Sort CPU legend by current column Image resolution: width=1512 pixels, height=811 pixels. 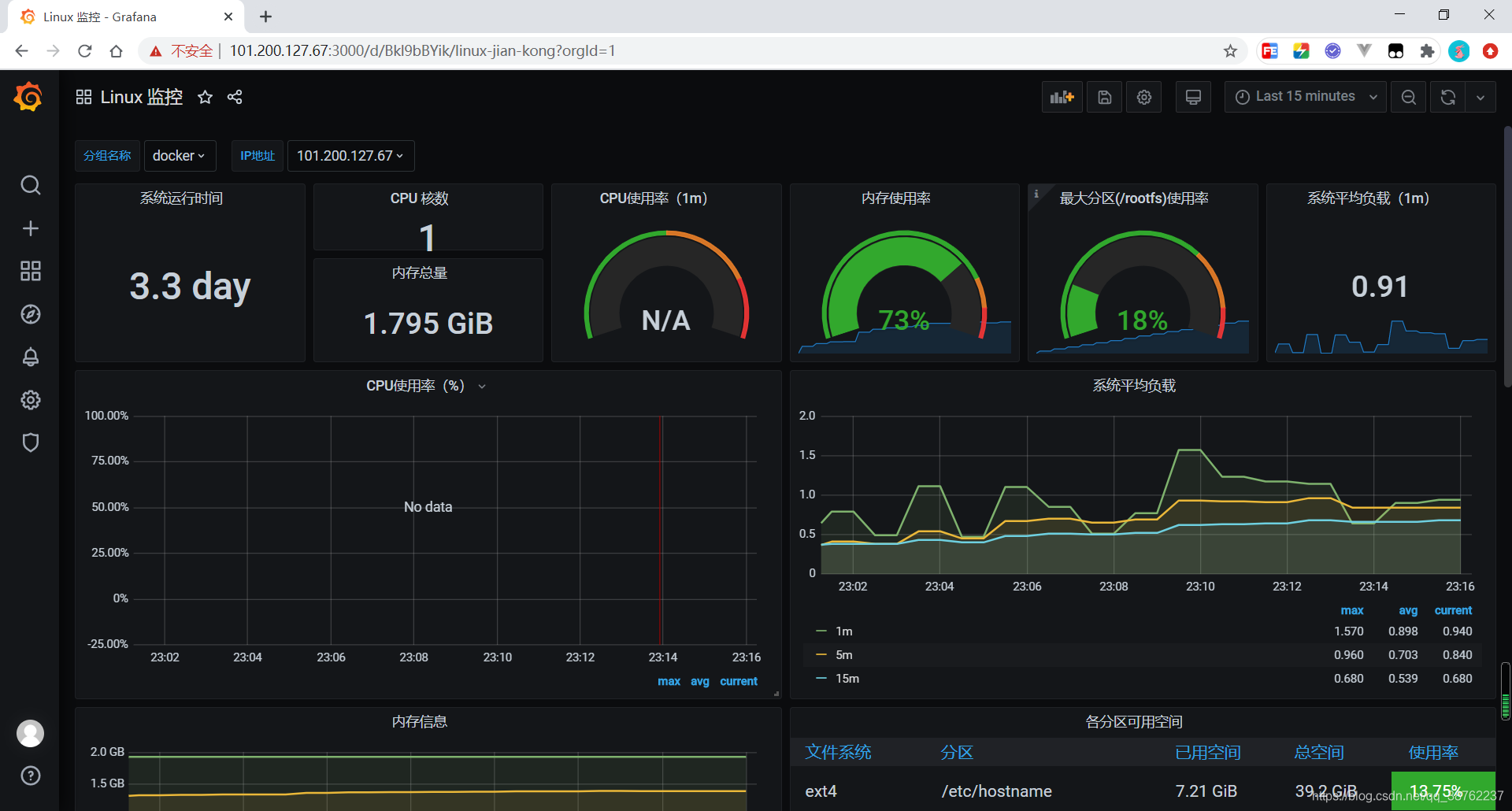[x=739, y=681]
